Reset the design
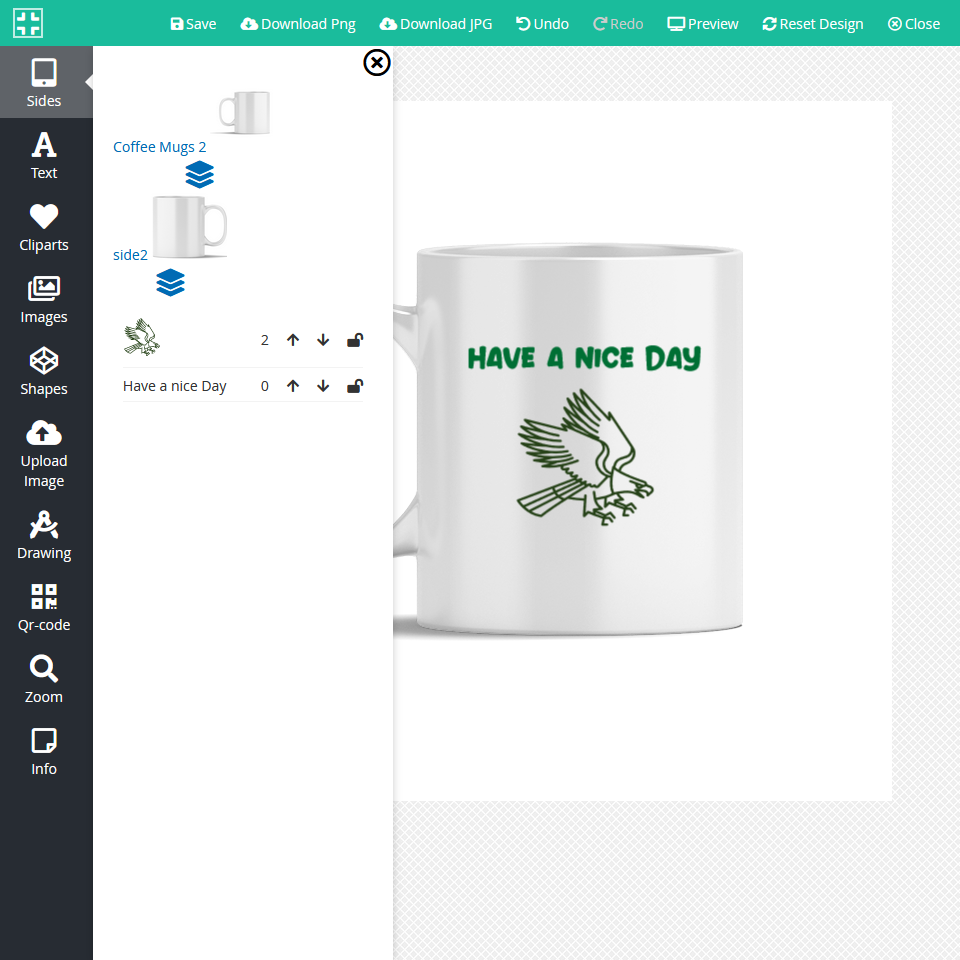The width and height of the screenshot is (960, 960). (812, 24)
